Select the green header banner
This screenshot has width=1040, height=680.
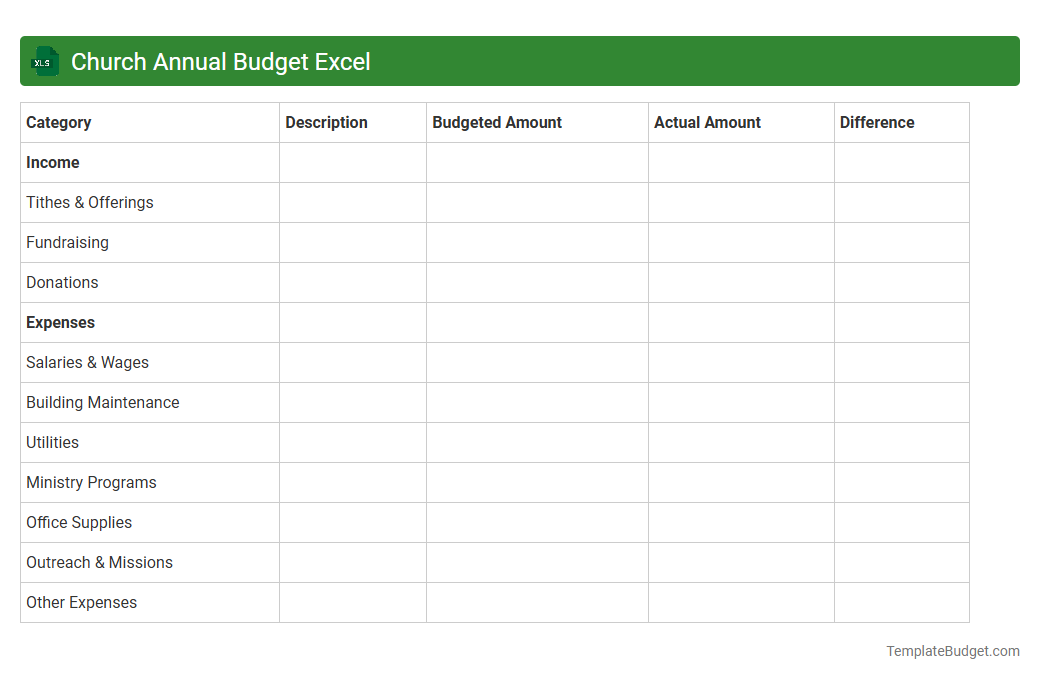point(520,61)
